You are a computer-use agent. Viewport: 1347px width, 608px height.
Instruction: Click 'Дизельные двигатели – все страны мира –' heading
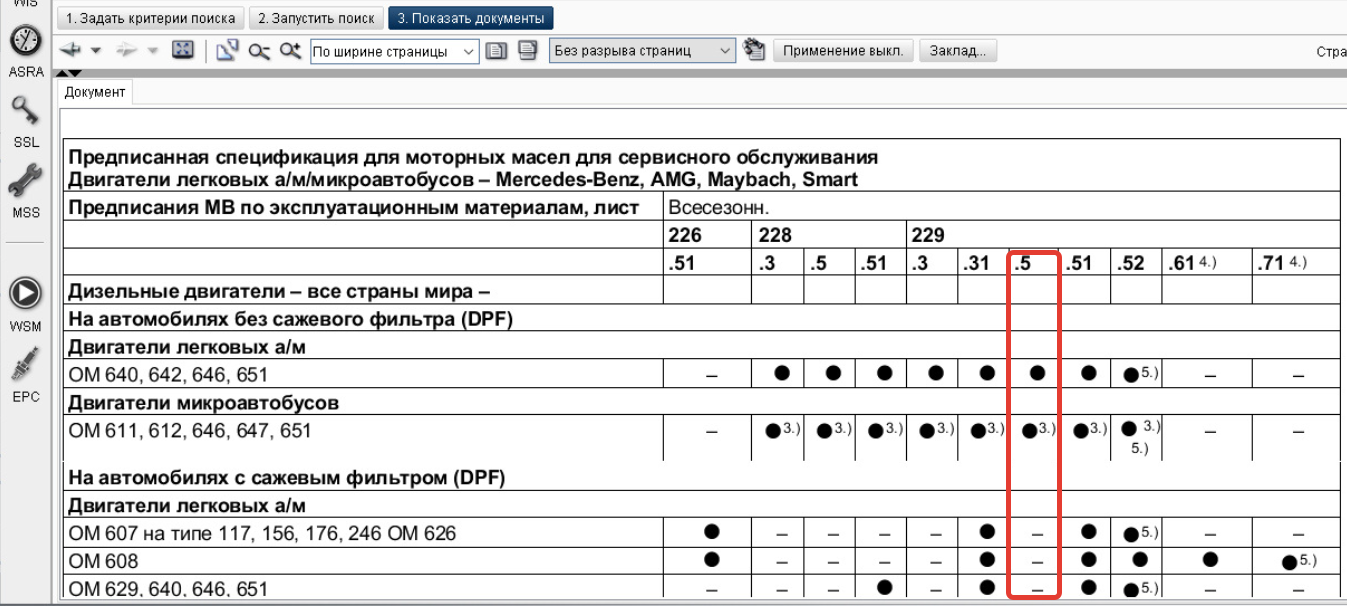coord(279,292)
